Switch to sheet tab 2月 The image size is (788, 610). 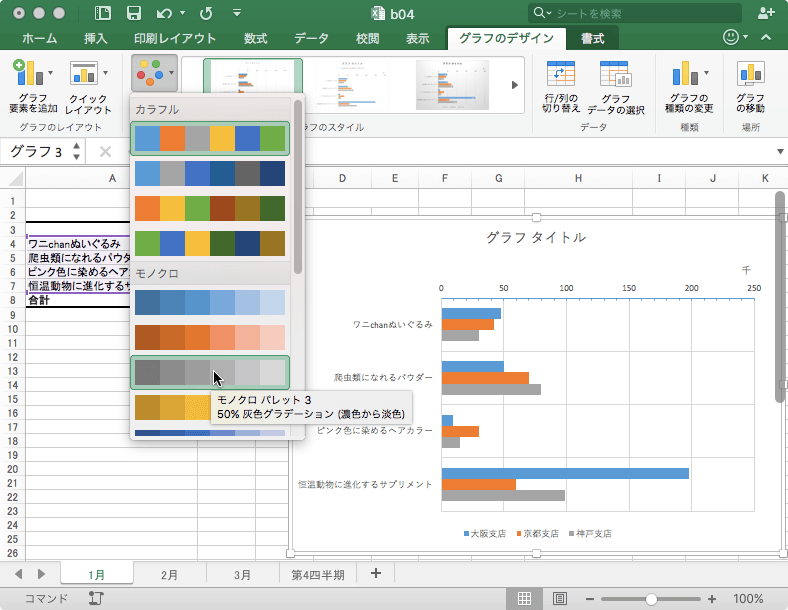pos(169,574)
